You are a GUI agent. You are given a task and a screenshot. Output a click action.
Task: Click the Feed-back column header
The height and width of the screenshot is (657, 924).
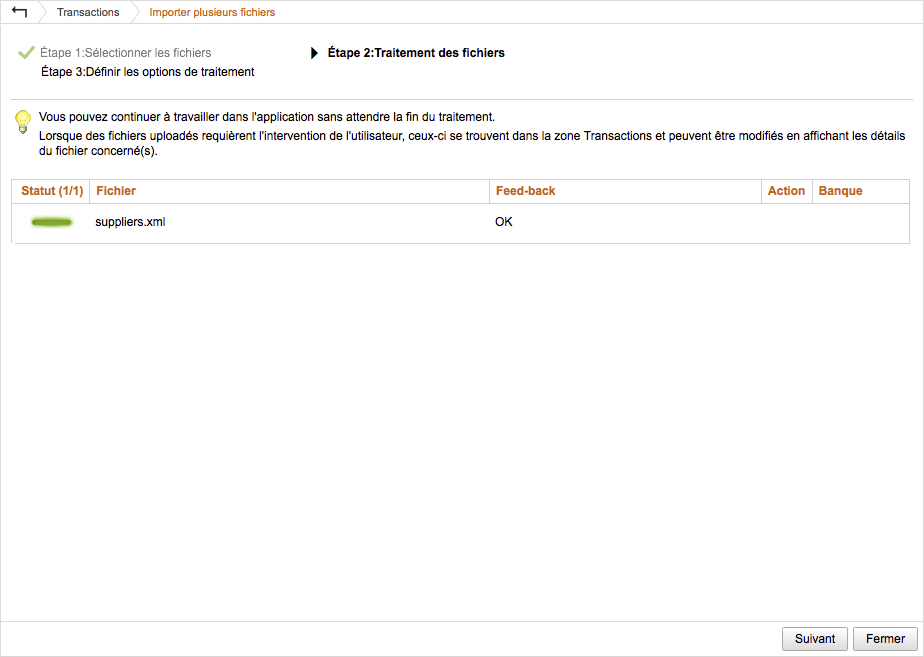pyautogui.click(x=526, y=191)
